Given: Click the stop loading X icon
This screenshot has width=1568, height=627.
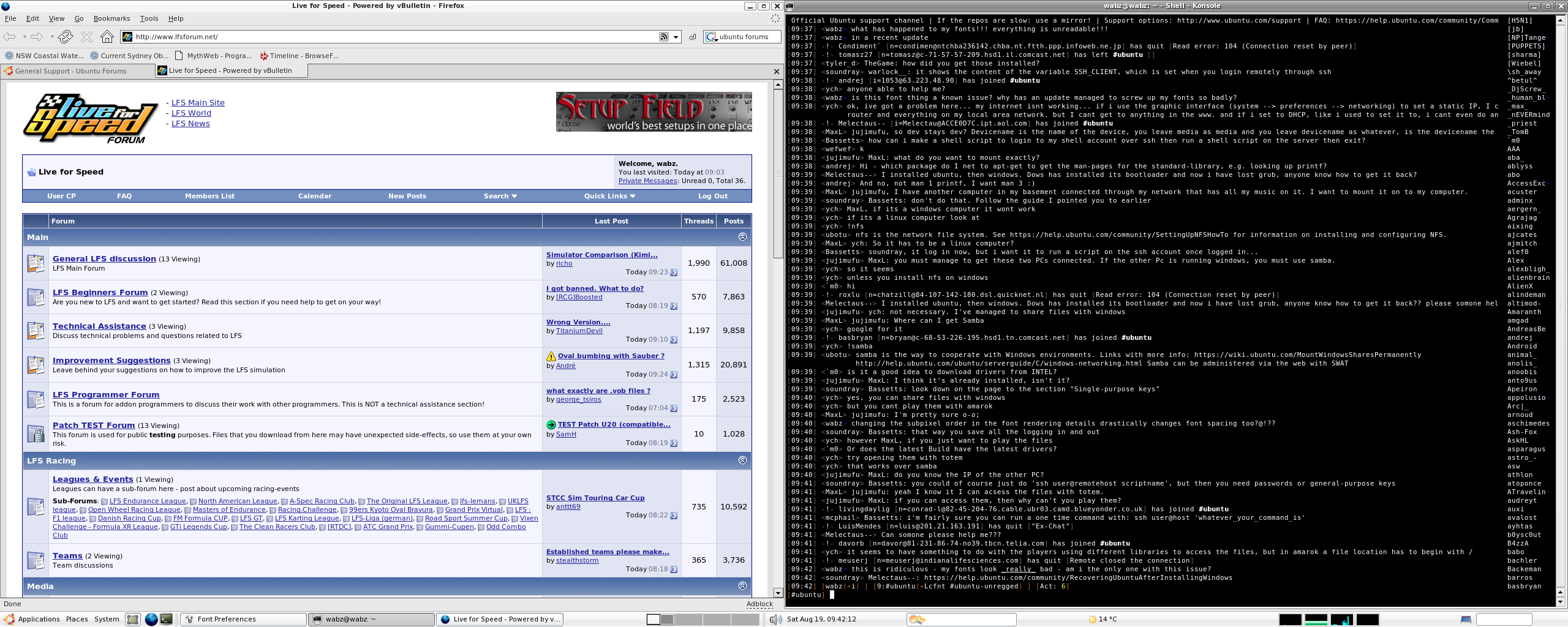Looking at the screenshot, I should [86, 37].
